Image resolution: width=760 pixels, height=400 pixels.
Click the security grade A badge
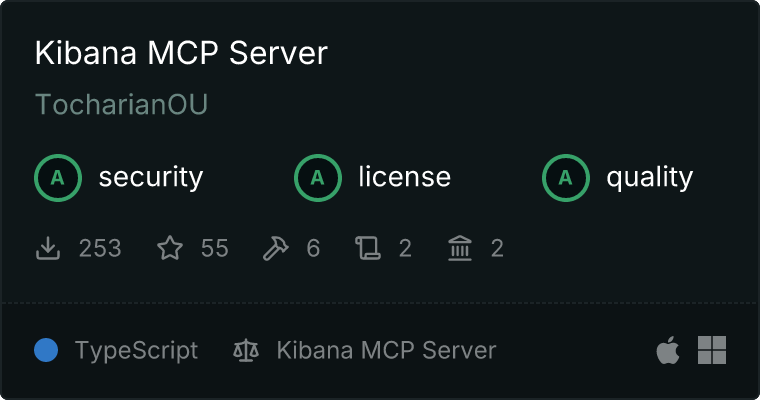point(58,178)
